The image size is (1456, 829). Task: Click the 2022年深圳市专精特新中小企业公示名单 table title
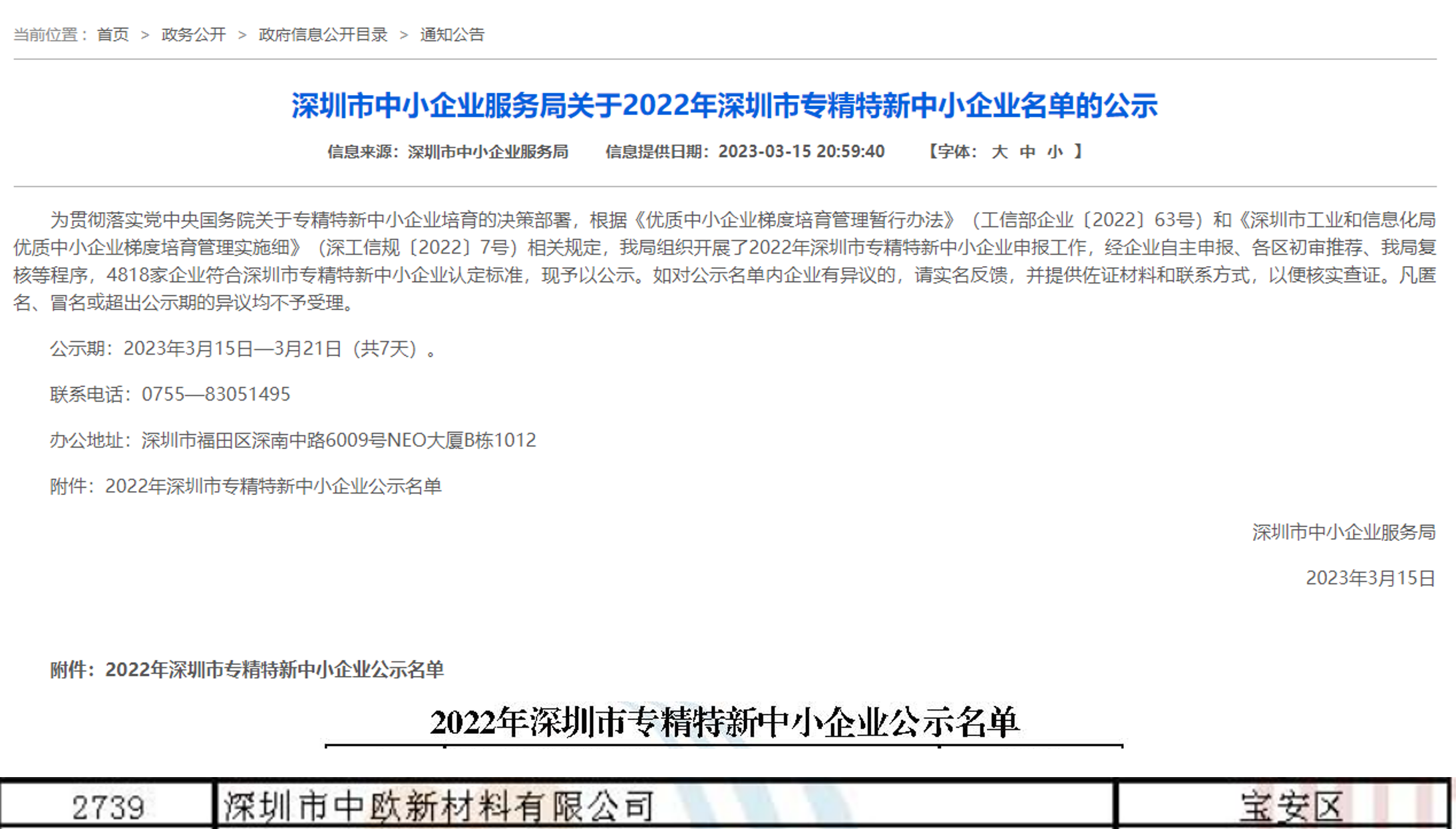click(724, 723)
